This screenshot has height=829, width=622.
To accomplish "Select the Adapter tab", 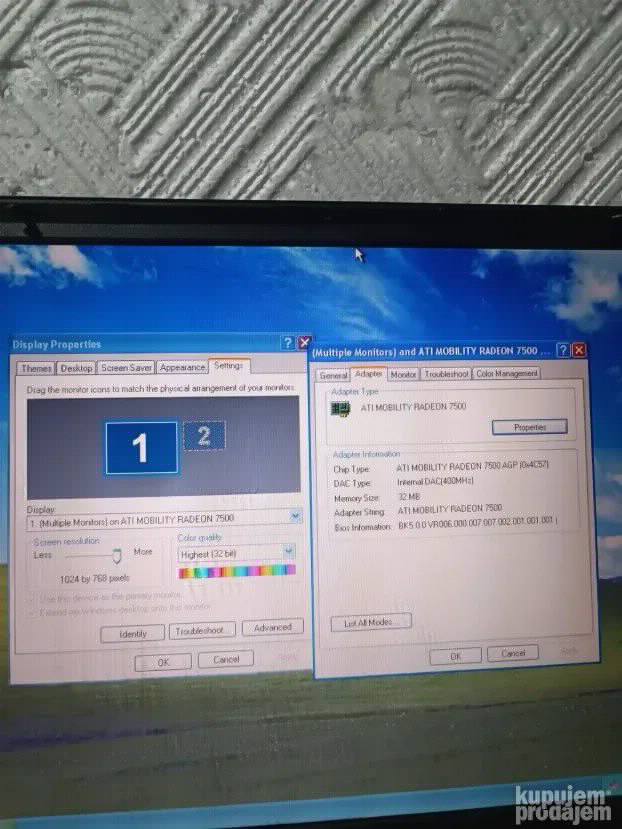I will 369,373.
